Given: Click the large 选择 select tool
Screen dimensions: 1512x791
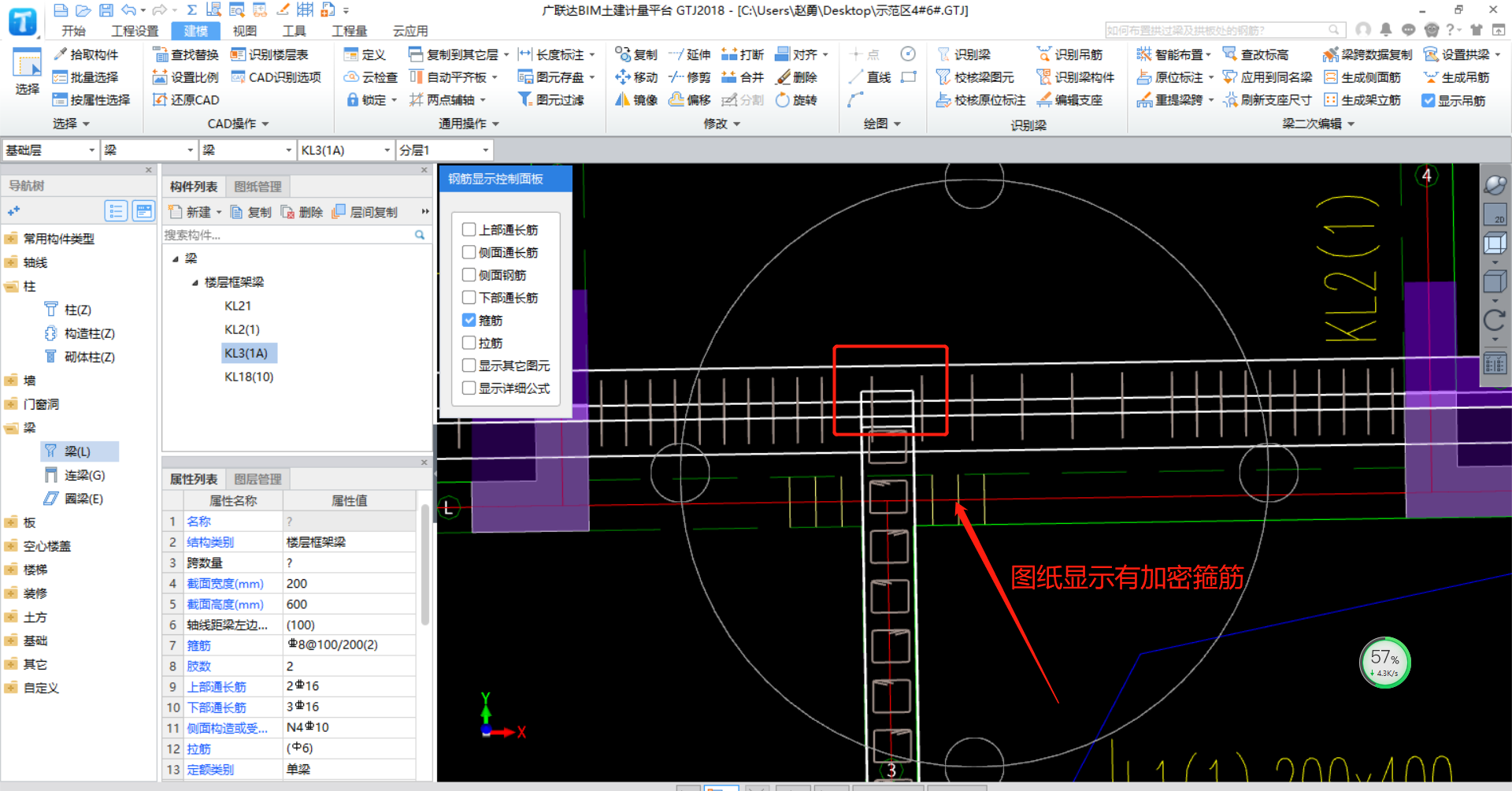Looking at the screenshot, I should point(27,72).
